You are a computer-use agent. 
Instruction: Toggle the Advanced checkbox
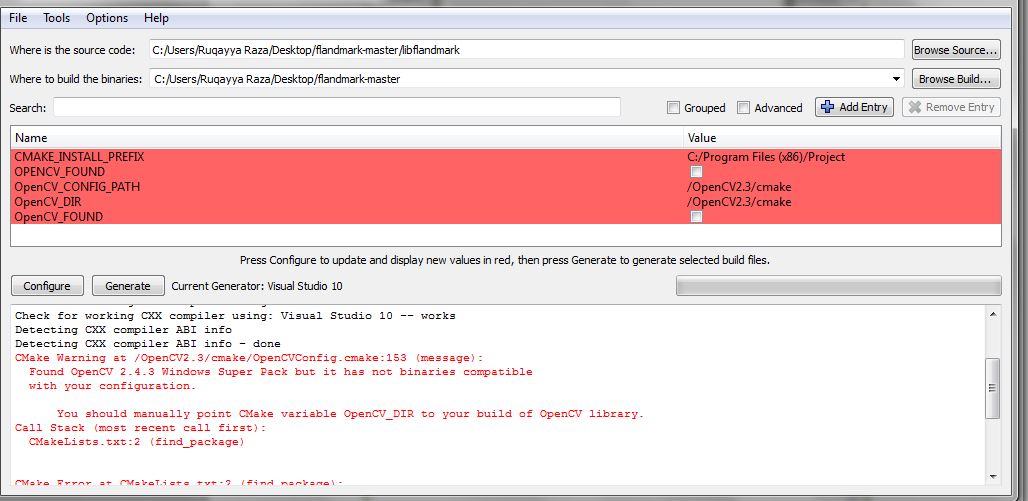[x=743, y=108]
